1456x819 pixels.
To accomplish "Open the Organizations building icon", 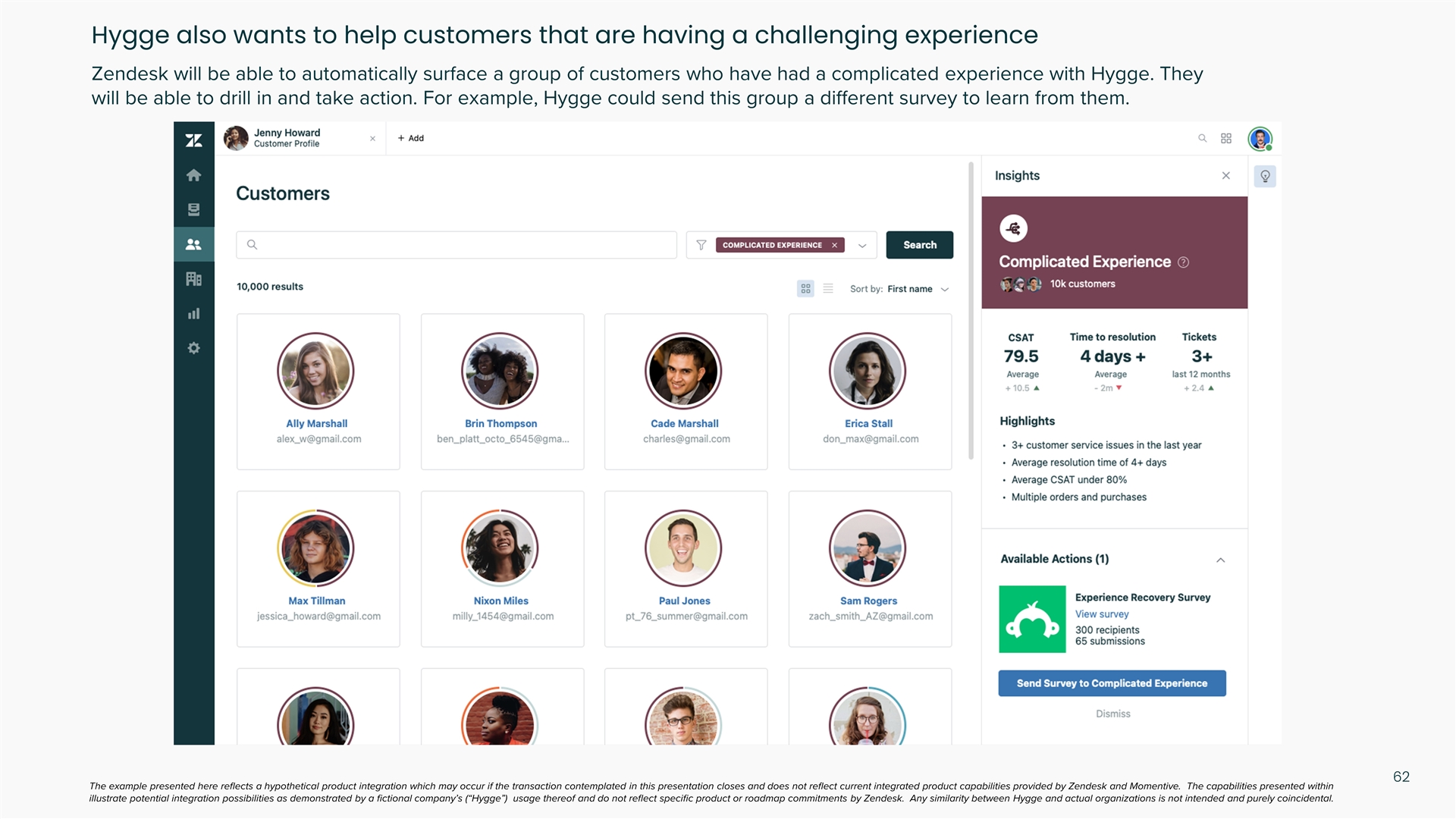I will point(193,279).
